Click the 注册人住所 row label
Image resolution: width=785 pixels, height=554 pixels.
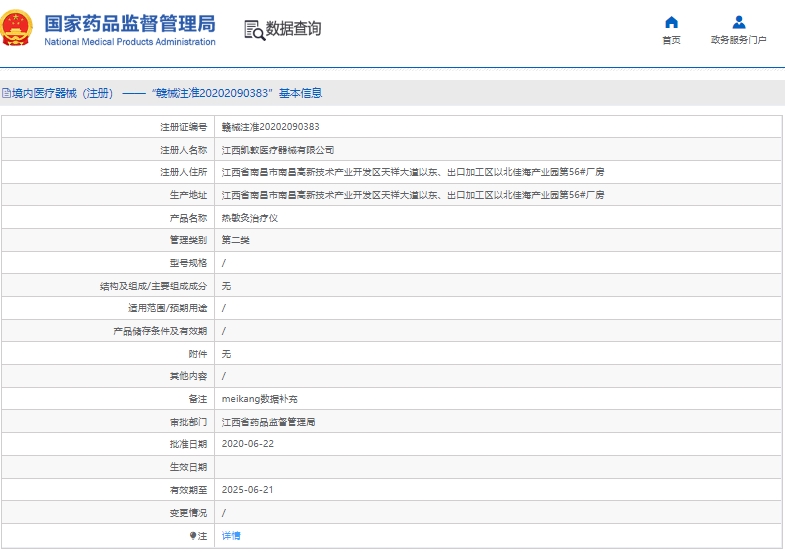click(x=183, y=172)
